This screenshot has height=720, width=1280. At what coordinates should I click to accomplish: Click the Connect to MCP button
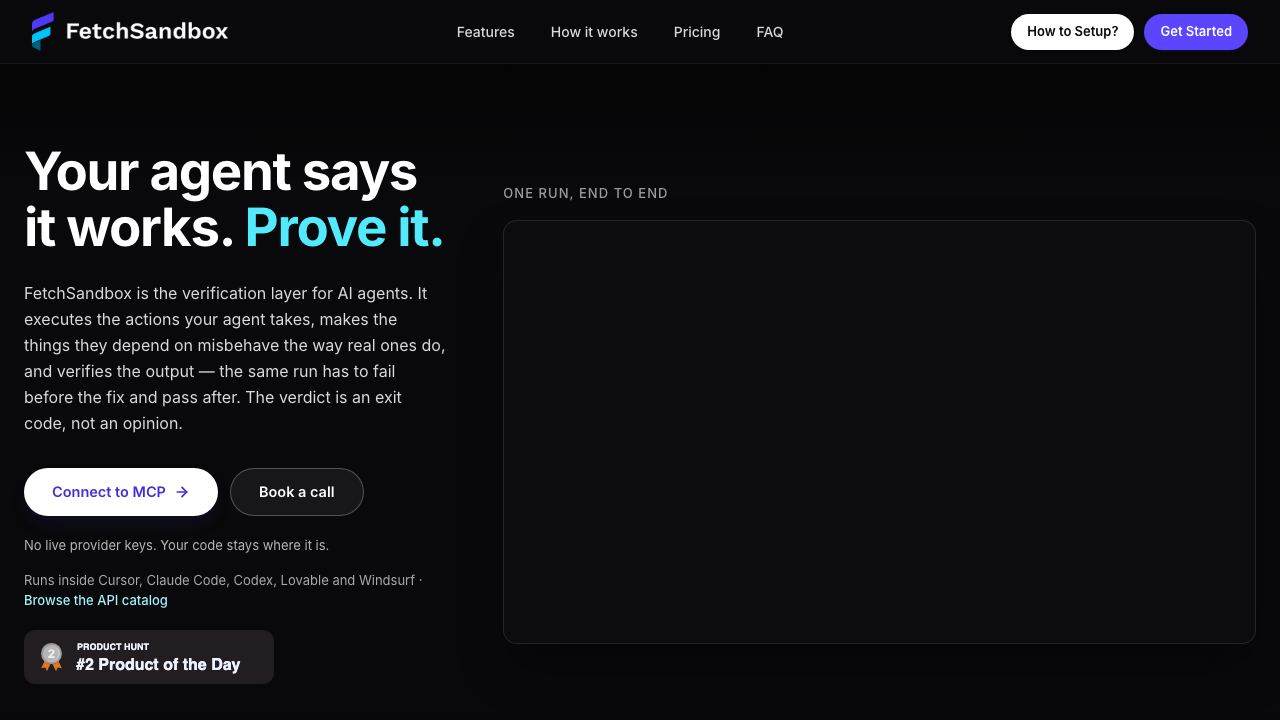(121, 492)
